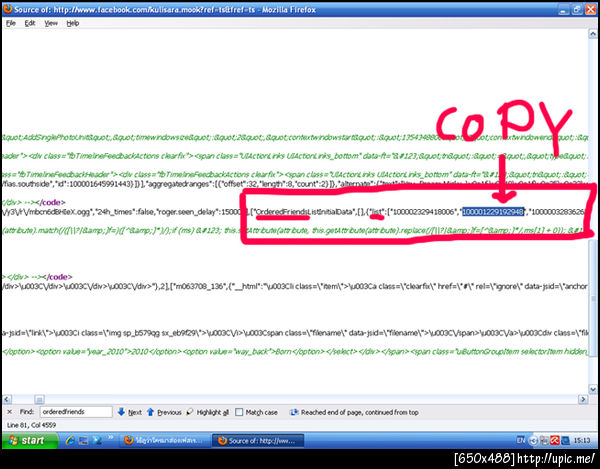Image resolution: width=600 pixels, height=469 pixels.
Task: Click the red antivirus tray icon
Action: coord(554,441)
